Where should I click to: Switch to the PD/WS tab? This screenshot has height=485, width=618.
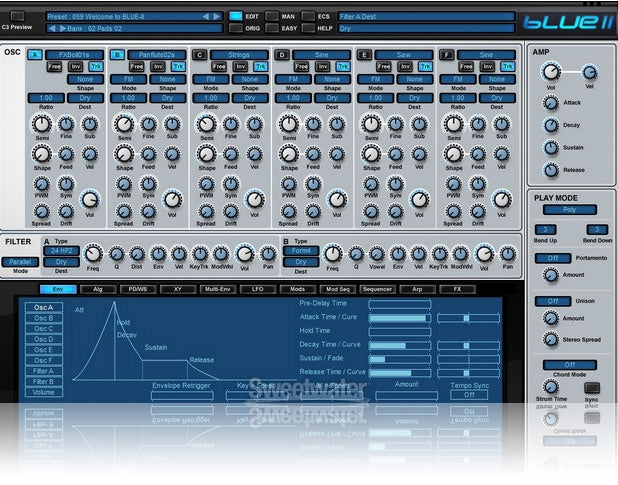[x=138, y=289]
